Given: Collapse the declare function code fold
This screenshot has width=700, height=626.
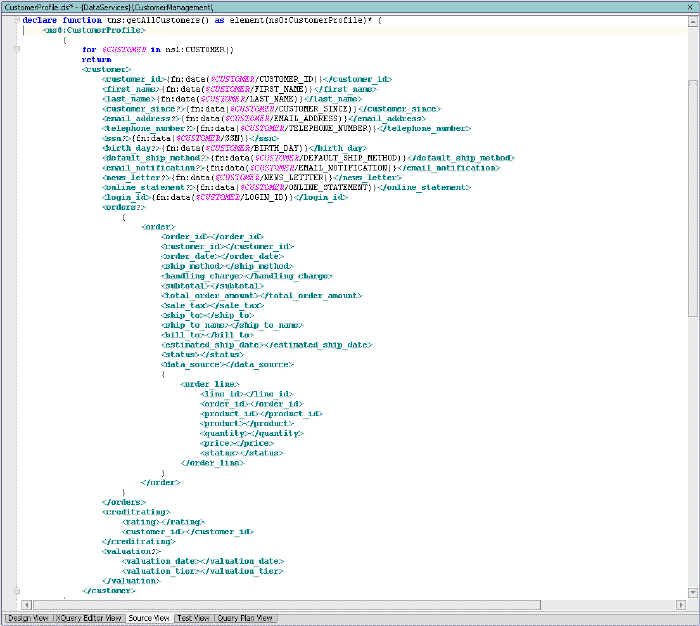Looking at the screenshot, I should coord(17,20).
